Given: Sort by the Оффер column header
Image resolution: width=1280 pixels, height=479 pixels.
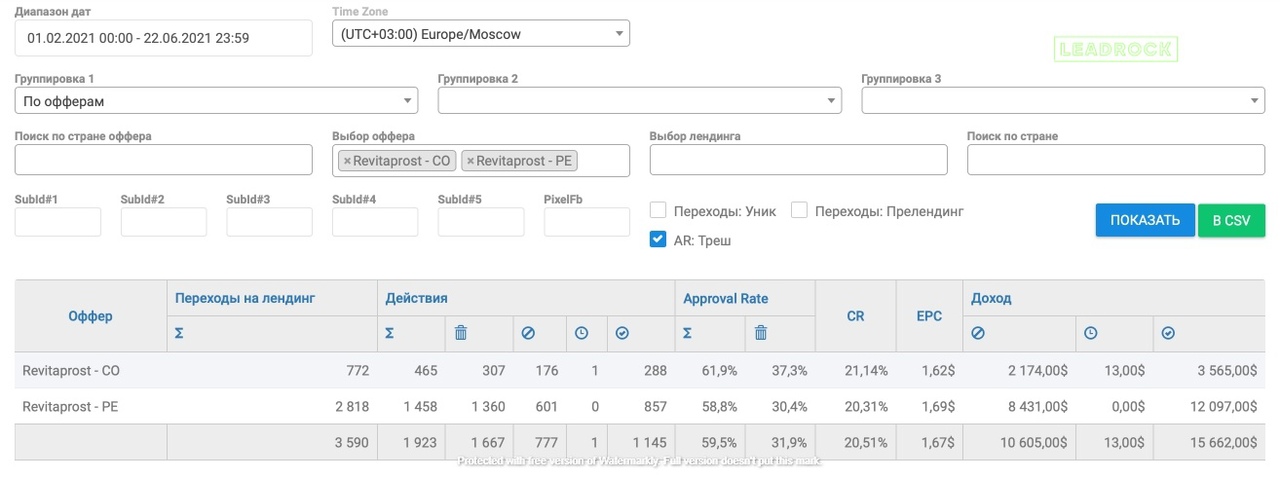Looking at the screenshot, I should pyautogui.click(x=90, y=316).
